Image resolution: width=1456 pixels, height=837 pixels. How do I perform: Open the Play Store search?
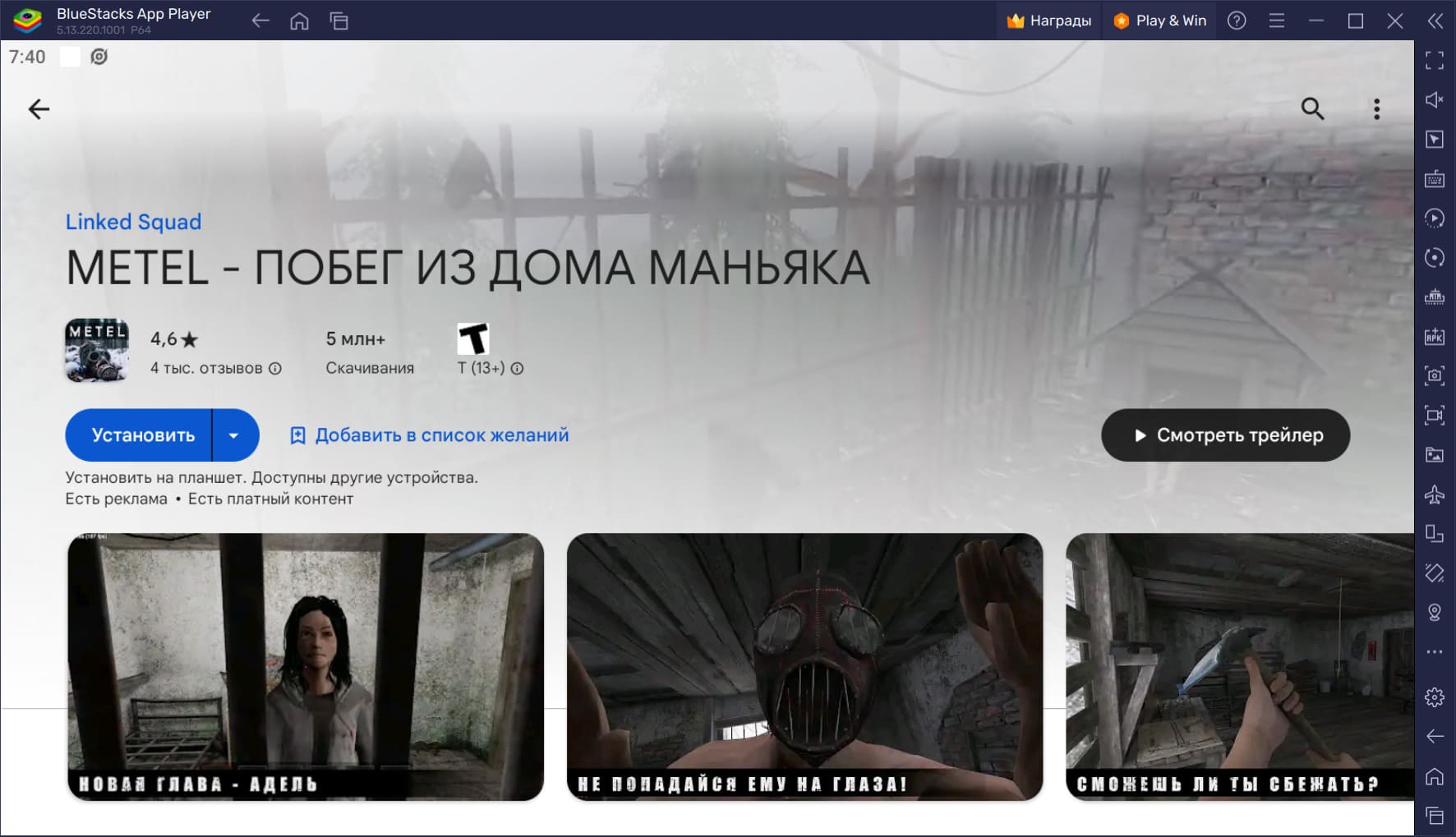[x=1312, y=108]
